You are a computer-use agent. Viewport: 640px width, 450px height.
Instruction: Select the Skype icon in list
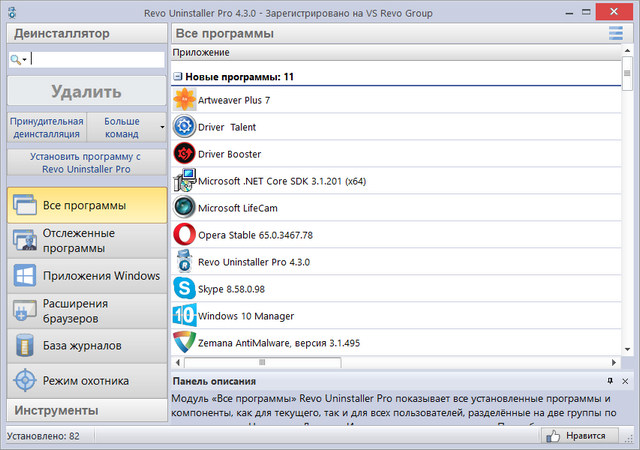(184, 289)
